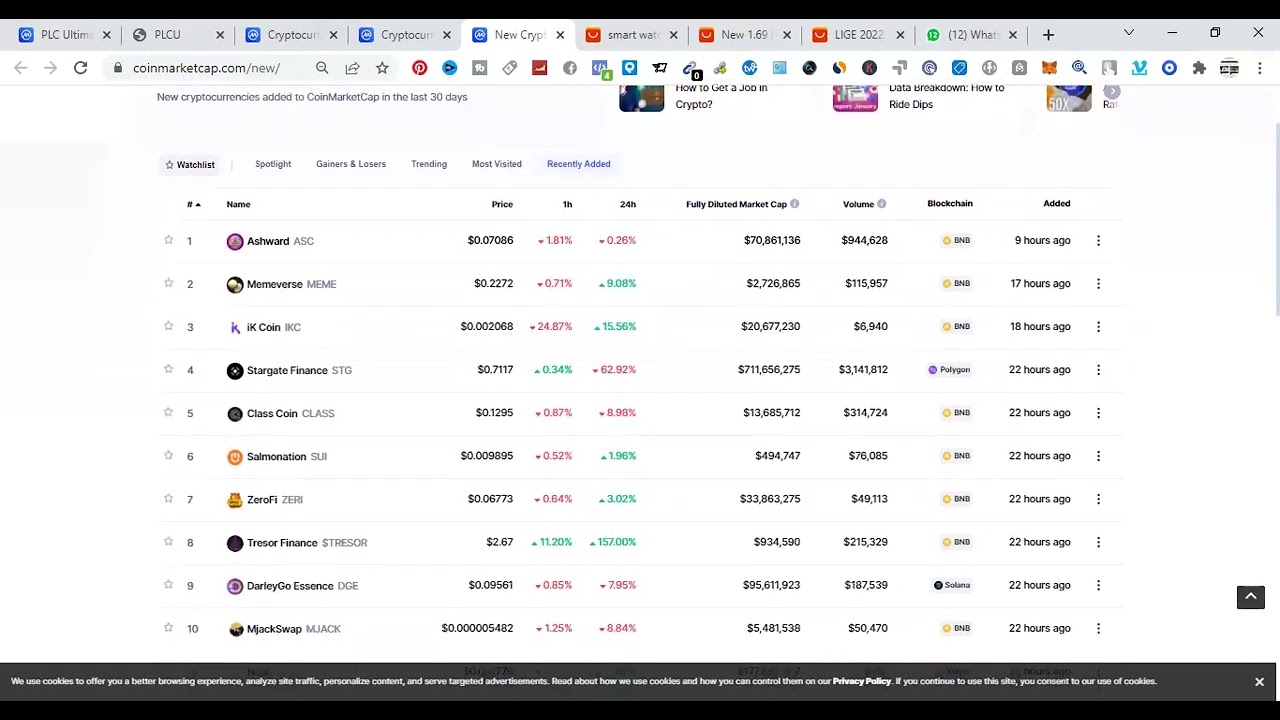Image resolution: width=1280 pixels, height=720 pixels.
Task: Expand more options for Stargate Finance
Action: click(x=1098, y=370)
